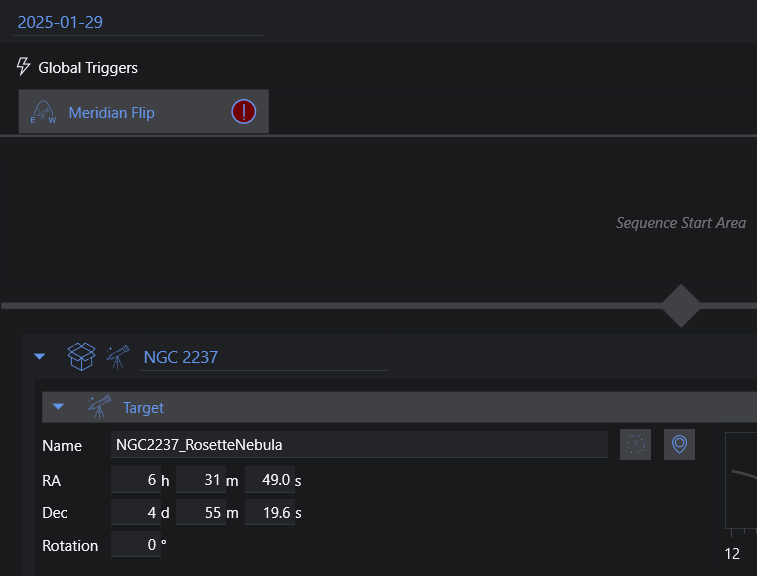The height and width of the screenshot is (576, 757).
Task: Click the Dec minutes field showing 55
Action: coord(200,512)
